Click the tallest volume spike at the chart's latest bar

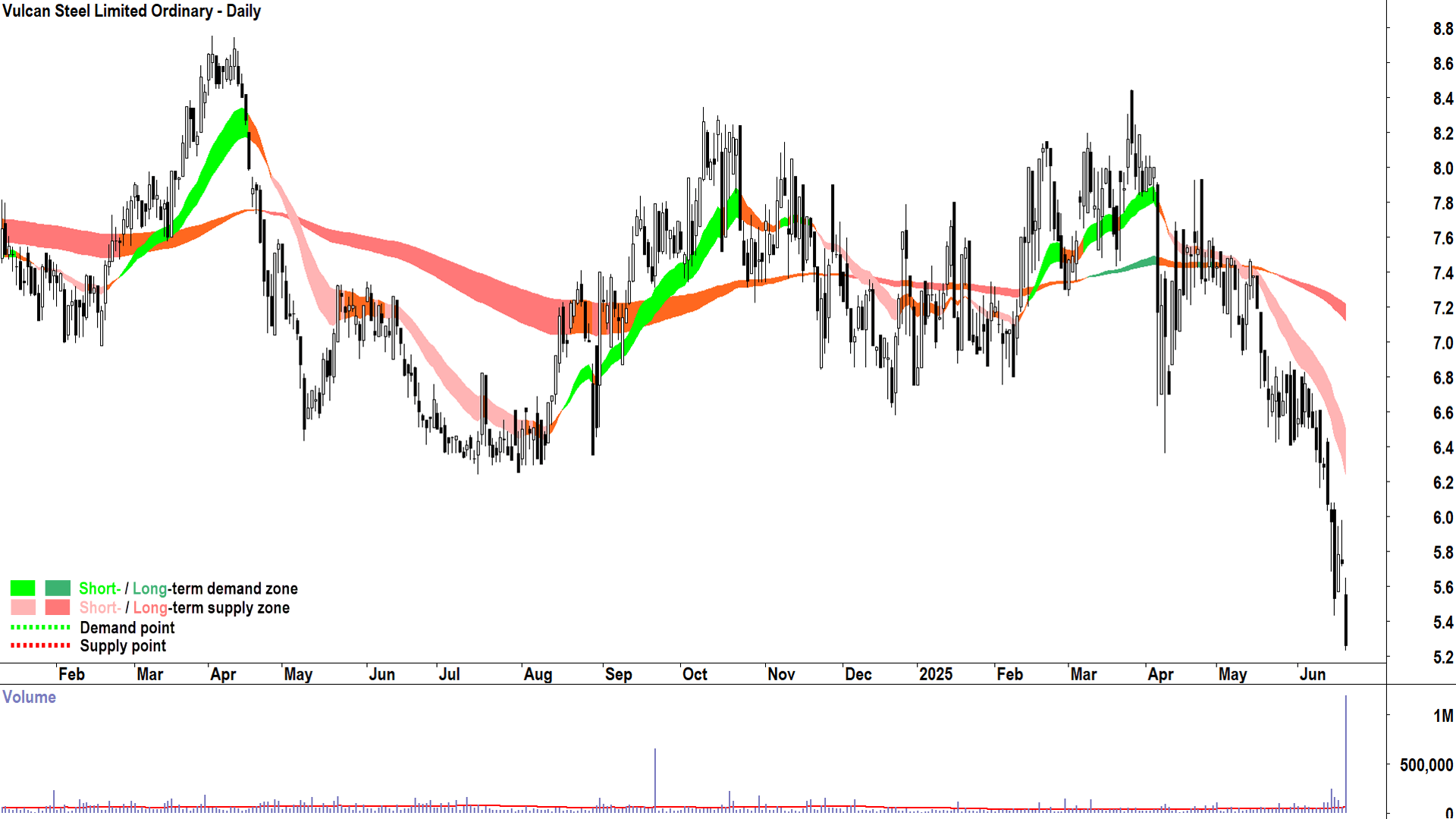(1346, 752)
